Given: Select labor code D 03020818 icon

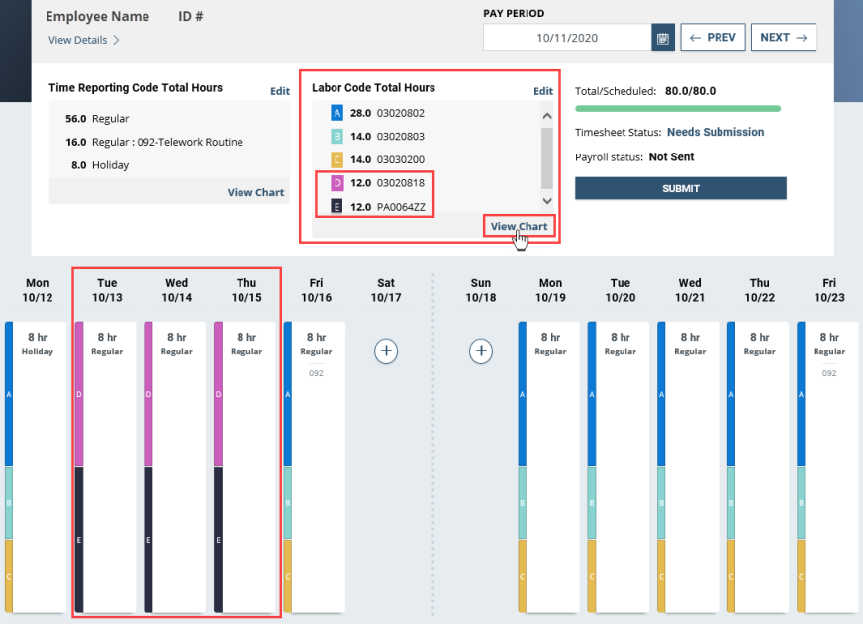Looking at the screenshot, I should (x=337, y=183).
